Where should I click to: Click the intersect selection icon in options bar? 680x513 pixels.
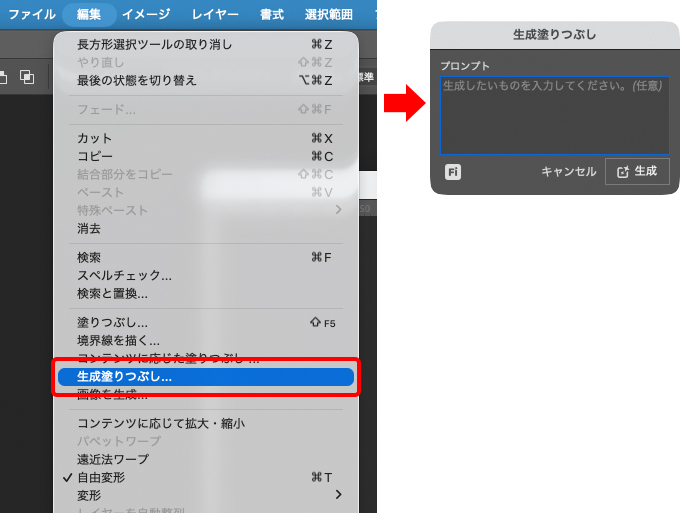[27, 77]
